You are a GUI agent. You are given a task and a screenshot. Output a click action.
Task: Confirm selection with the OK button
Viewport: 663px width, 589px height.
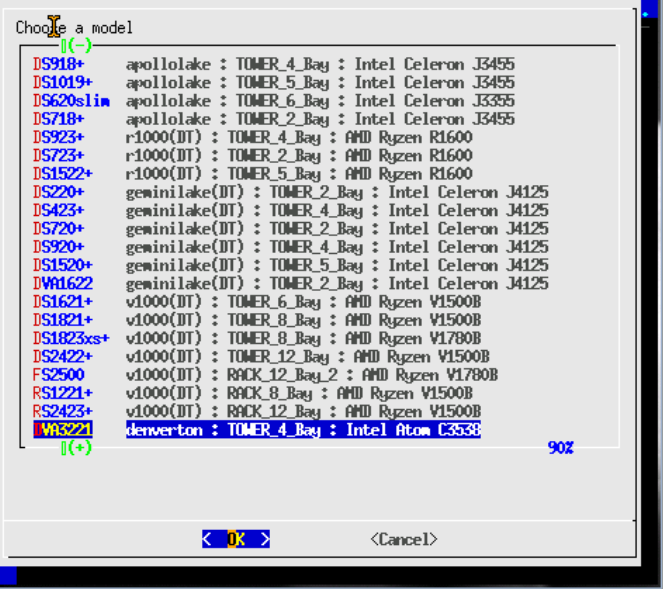pos(236,539)
